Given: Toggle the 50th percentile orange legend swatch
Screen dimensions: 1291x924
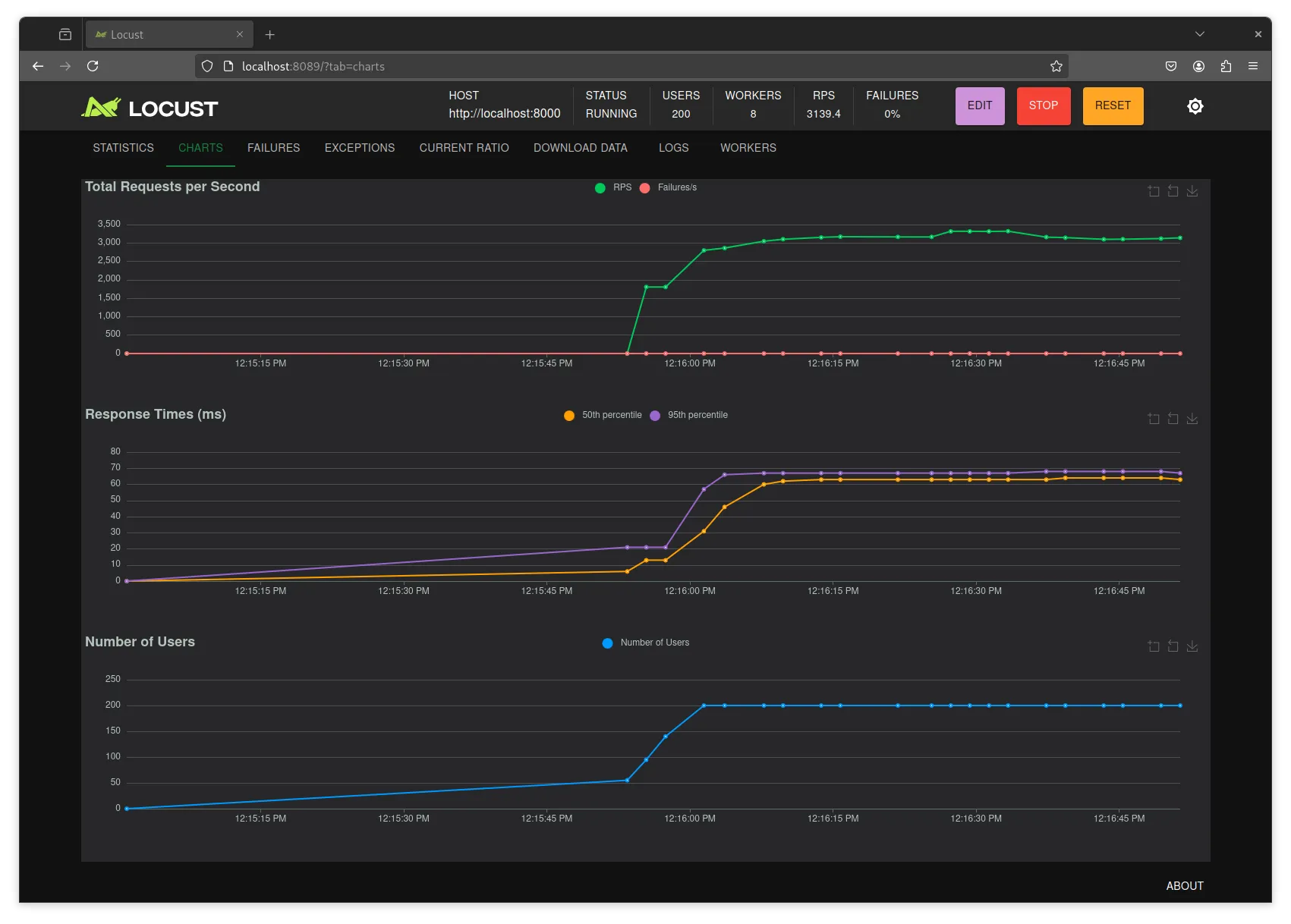Looking at the screenshot, I should 569,416.
